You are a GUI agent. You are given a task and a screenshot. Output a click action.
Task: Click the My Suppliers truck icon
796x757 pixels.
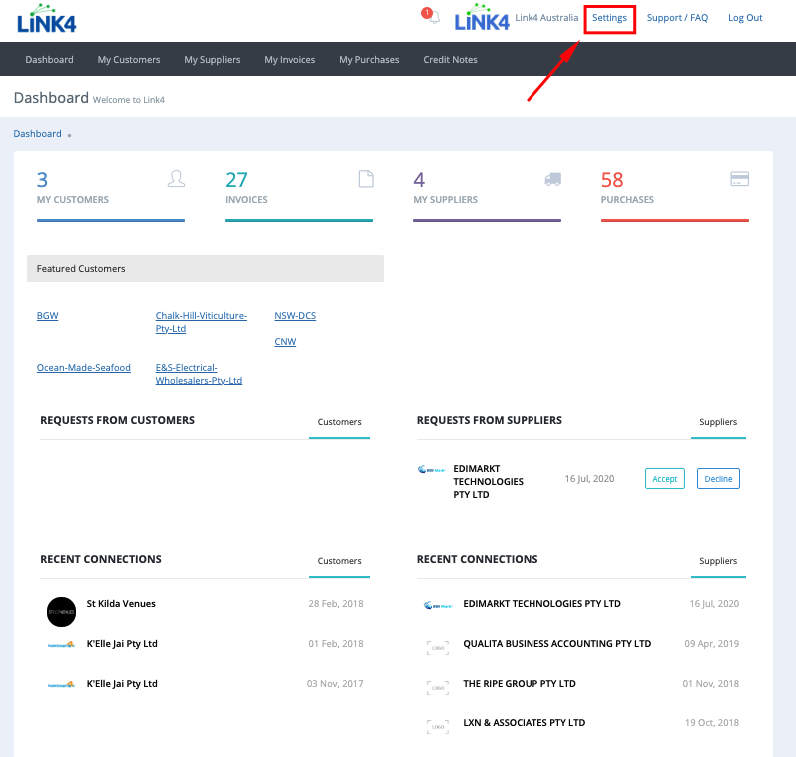(x=552, y=179)
